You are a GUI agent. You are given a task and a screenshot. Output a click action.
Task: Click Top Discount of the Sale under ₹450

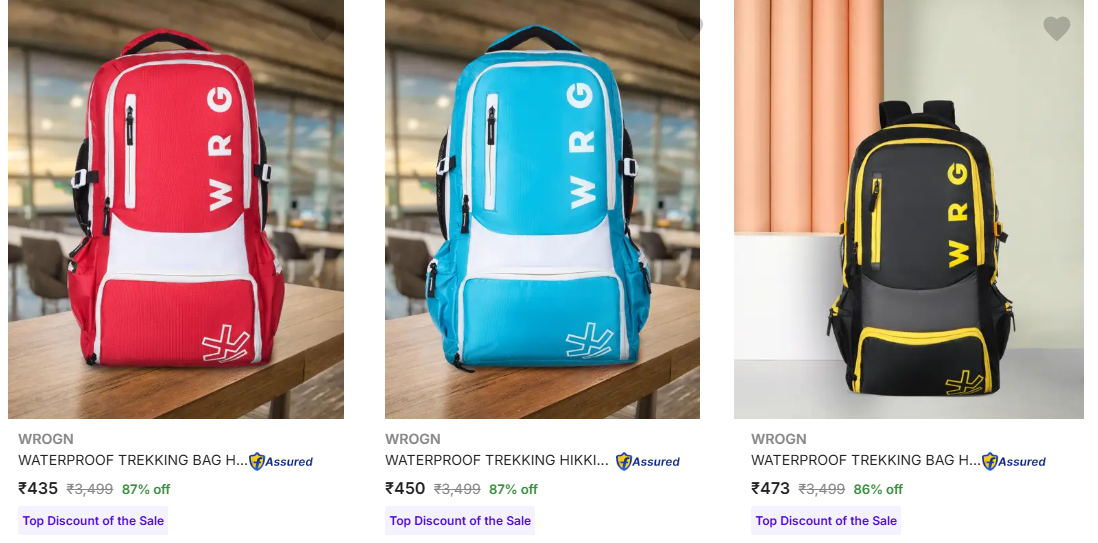click(x=460, y=521)
